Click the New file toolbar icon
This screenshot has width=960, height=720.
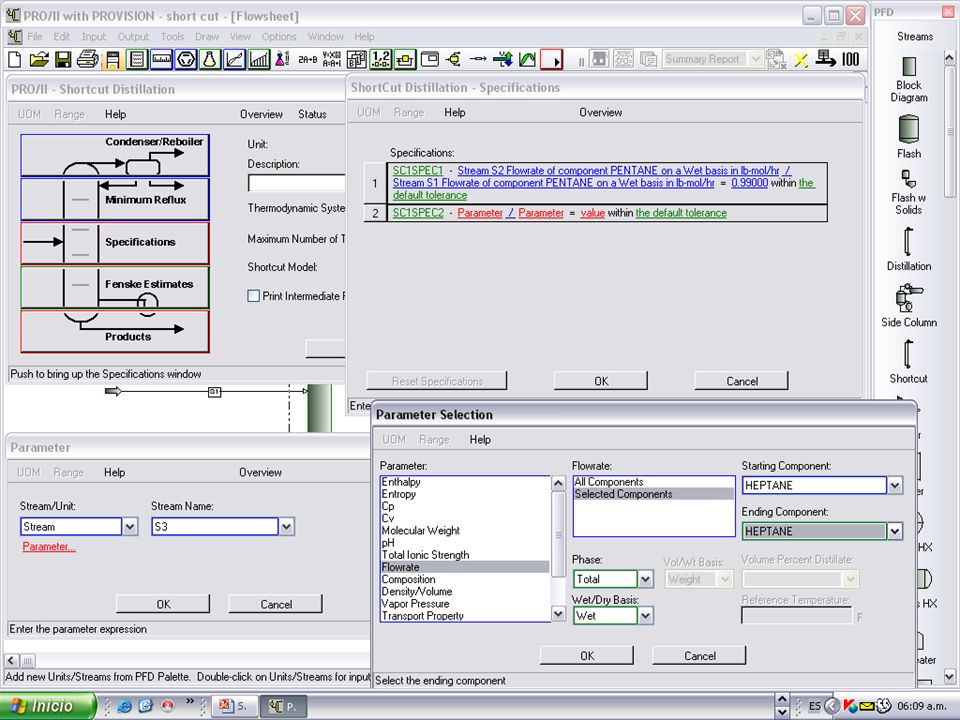(x=15, y=59)
